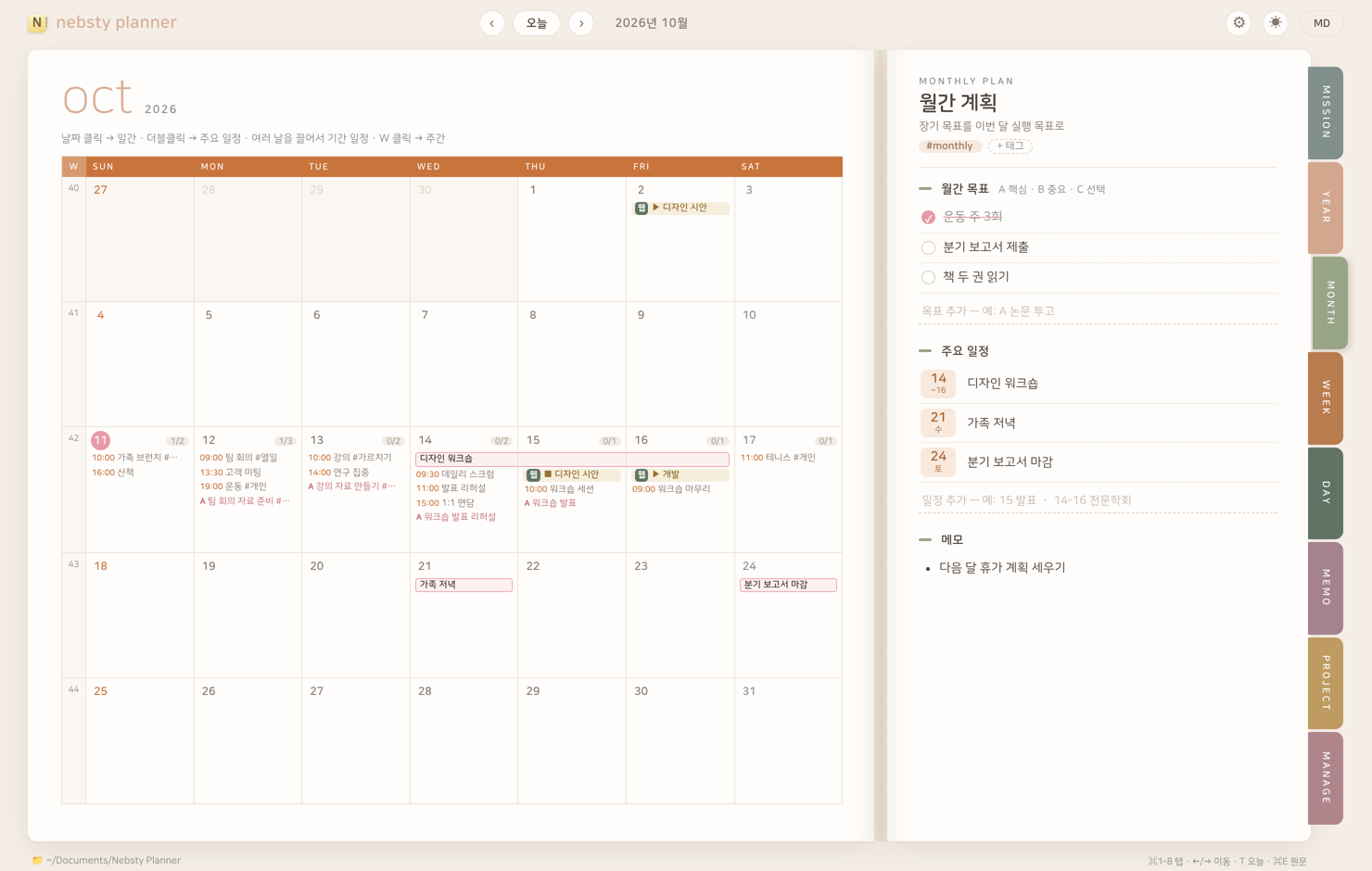Screen dimensions: 1372x871
Task: Check the 분기 보고서 제출 goal
Action: click(x=928, y=247)
